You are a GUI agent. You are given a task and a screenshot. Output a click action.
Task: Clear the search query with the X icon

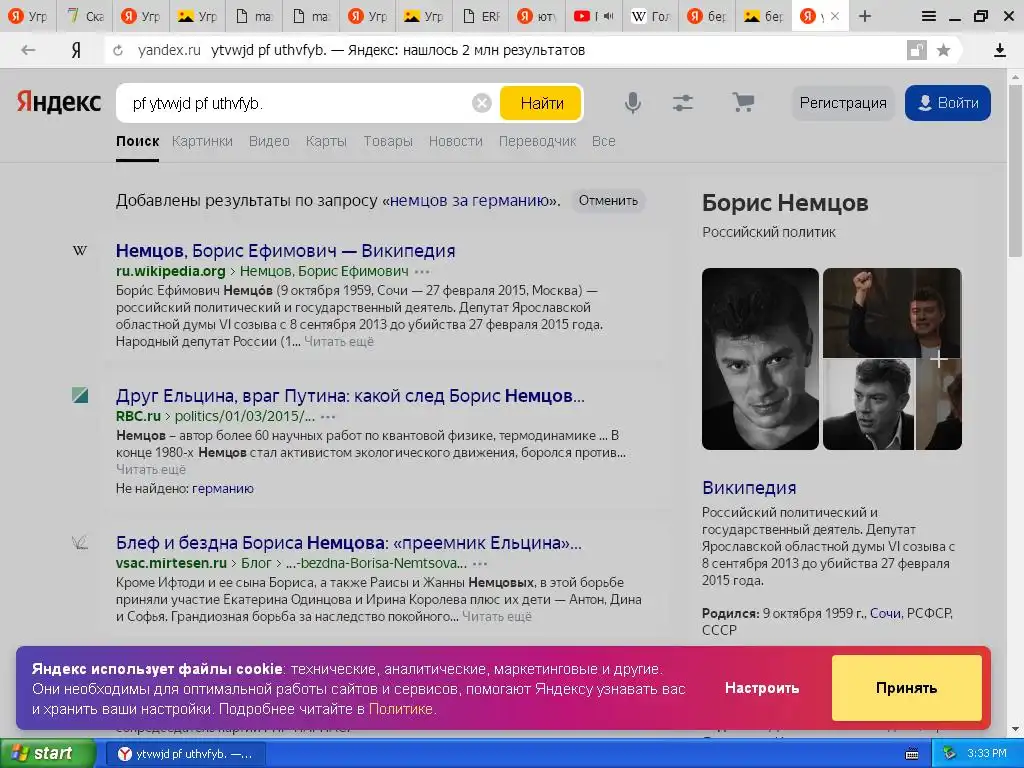point(481,103)
